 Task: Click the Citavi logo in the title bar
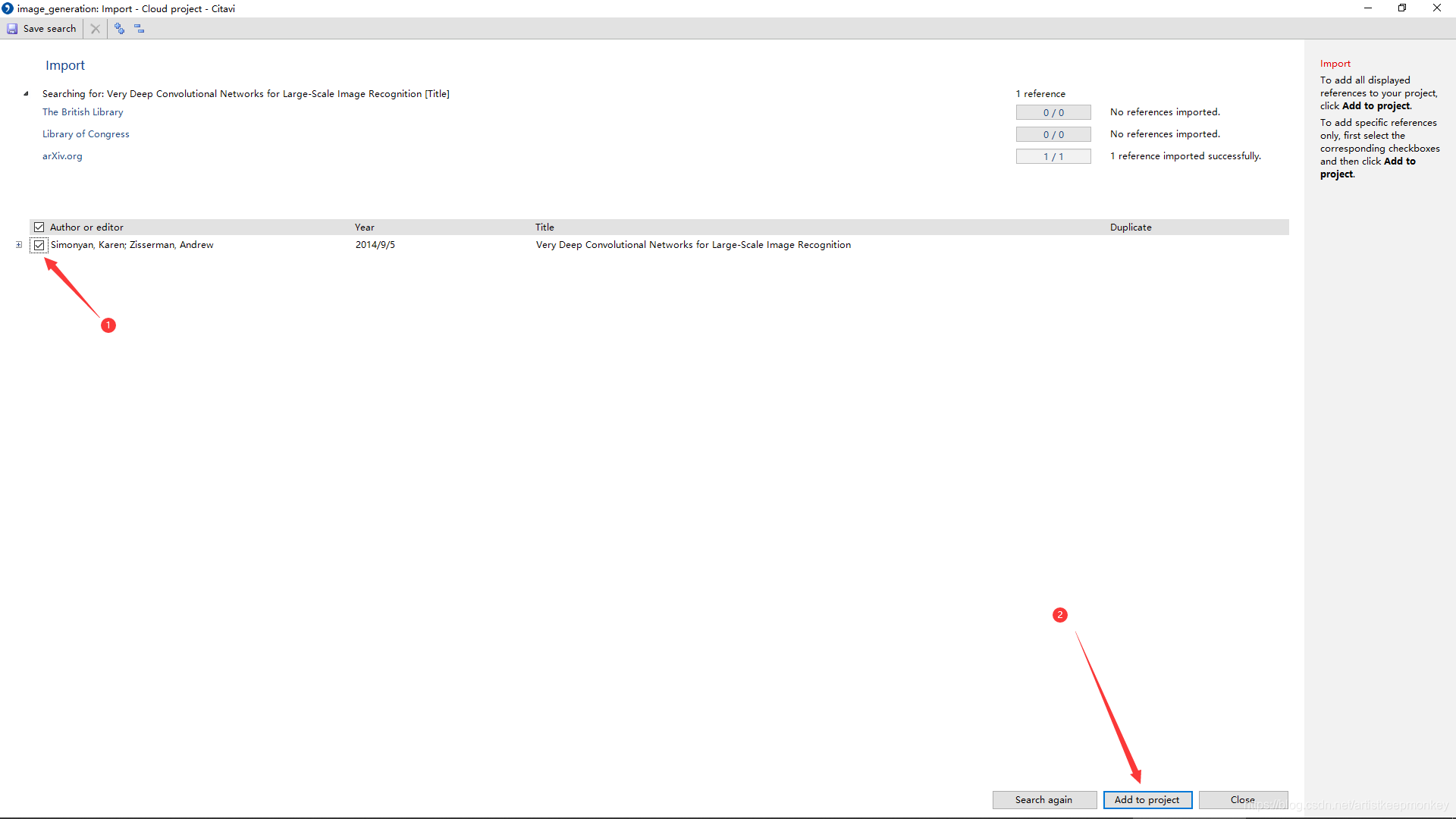8,8
